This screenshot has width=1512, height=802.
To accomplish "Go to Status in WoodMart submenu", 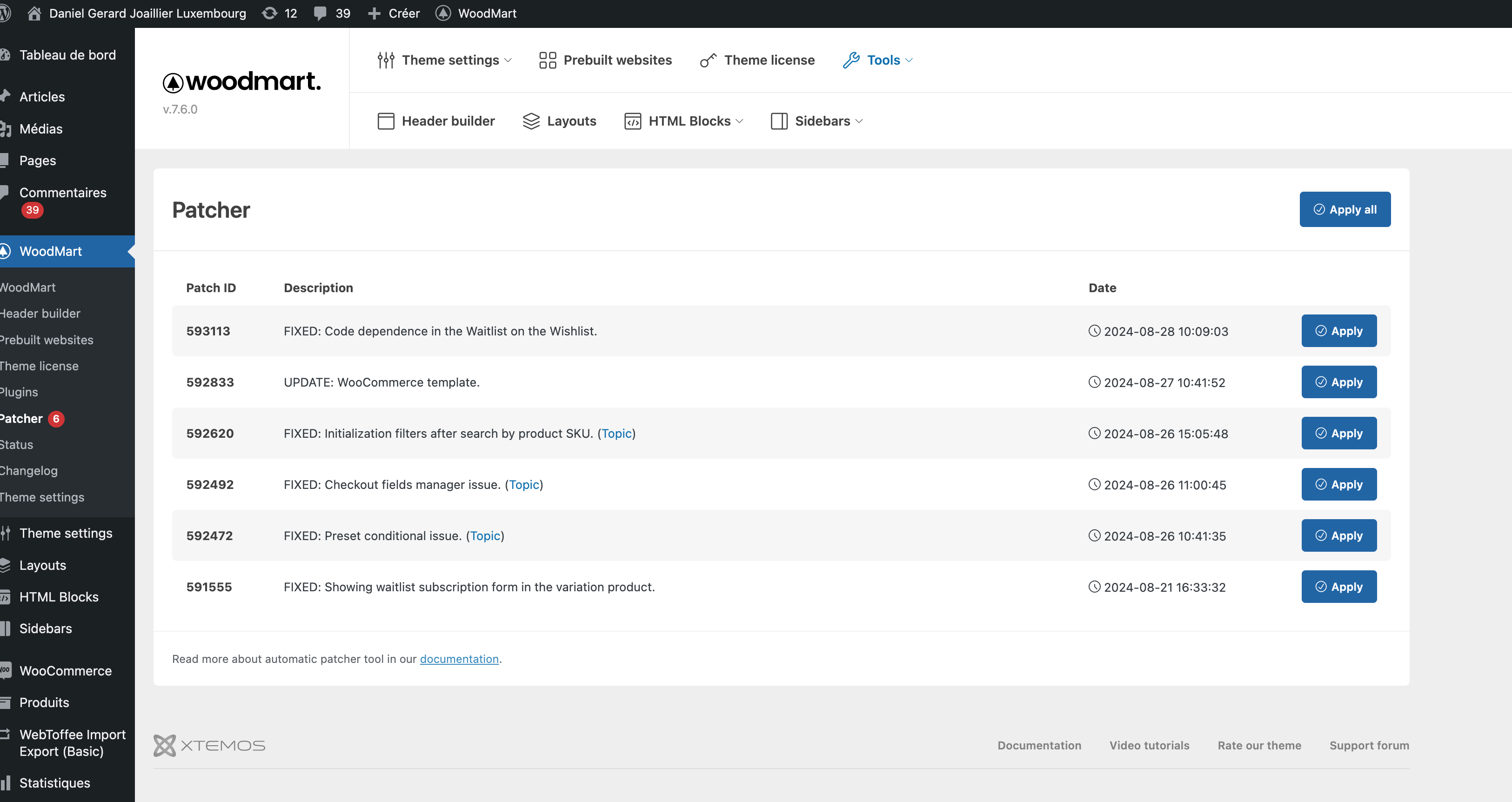I will coord(16,444).
